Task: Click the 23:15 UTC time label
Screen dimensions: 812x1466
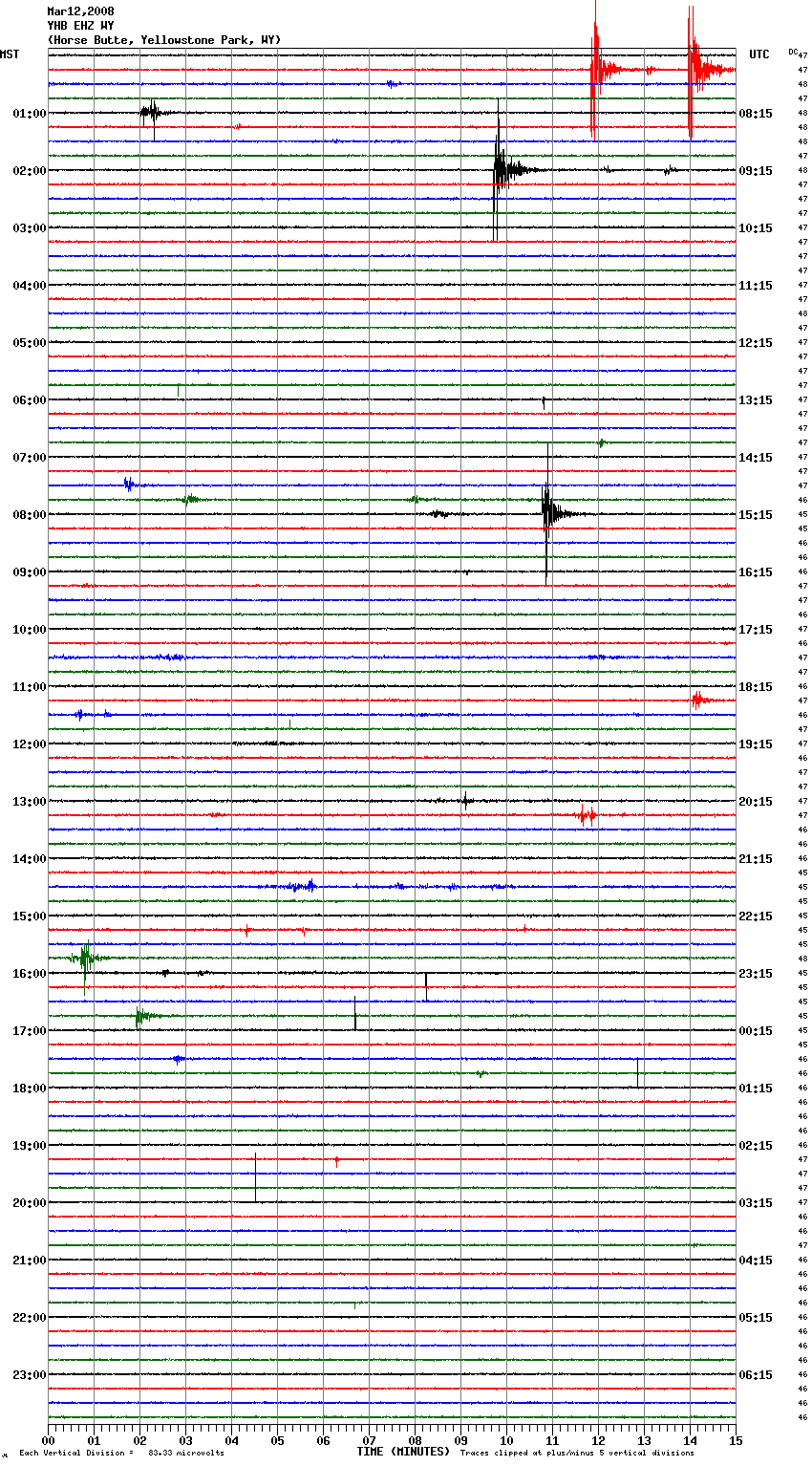Action: pyautogui.click(x=756, y=974)
